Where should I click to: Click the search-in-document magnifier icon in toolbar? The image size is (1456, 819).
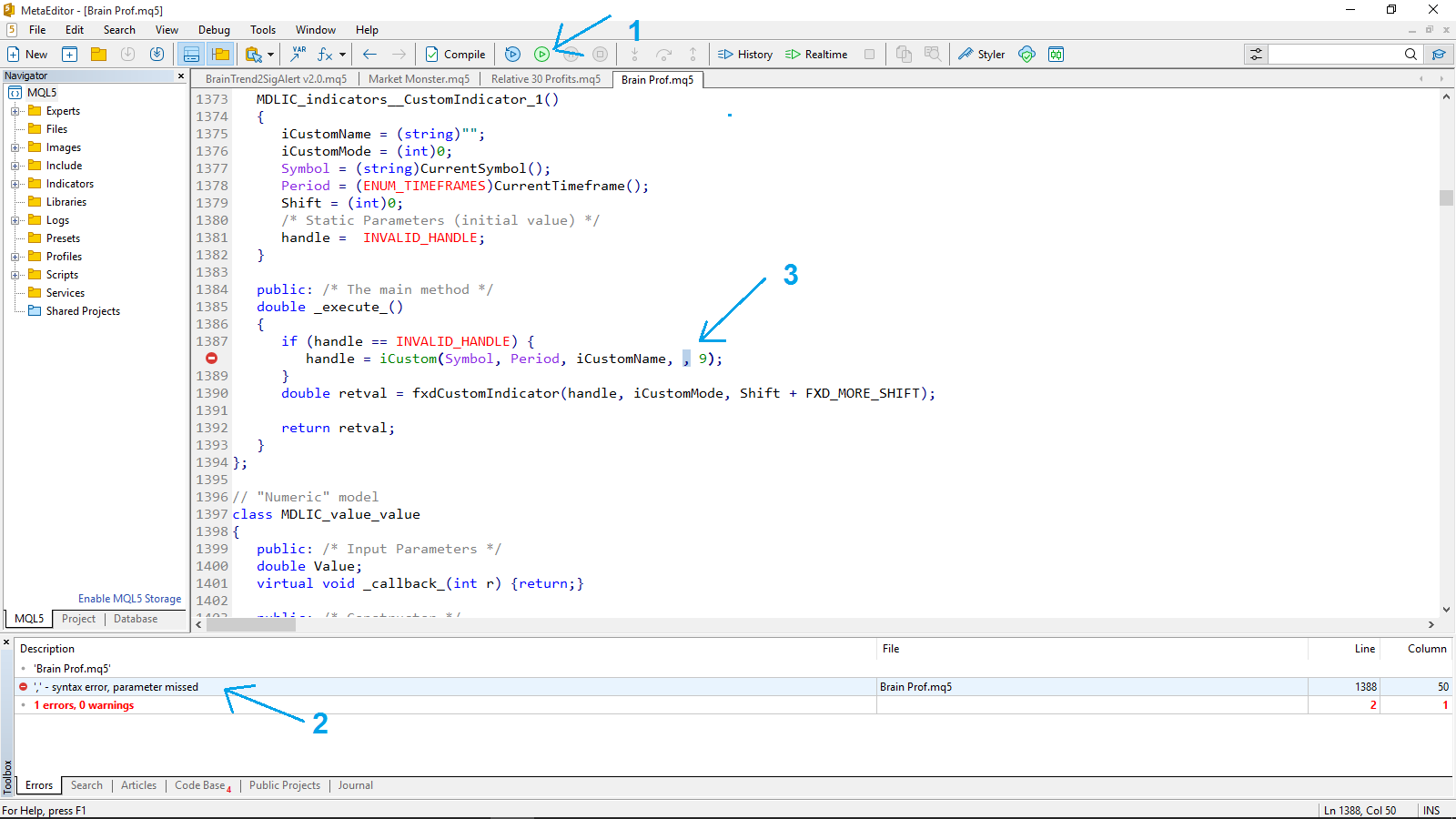click(933, 55)
